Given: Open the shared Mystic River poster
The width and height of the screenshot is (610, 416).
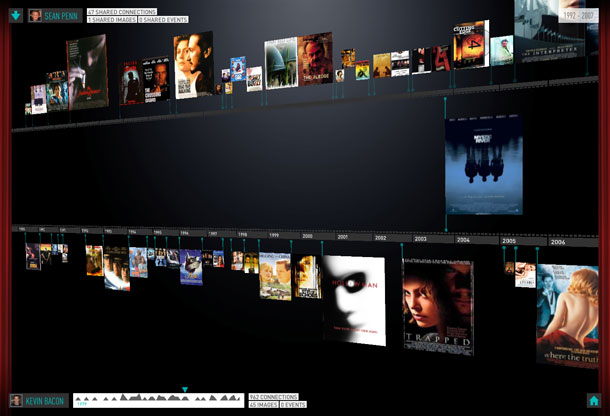Looking at the screenshot, I should [x=484, y=164].
